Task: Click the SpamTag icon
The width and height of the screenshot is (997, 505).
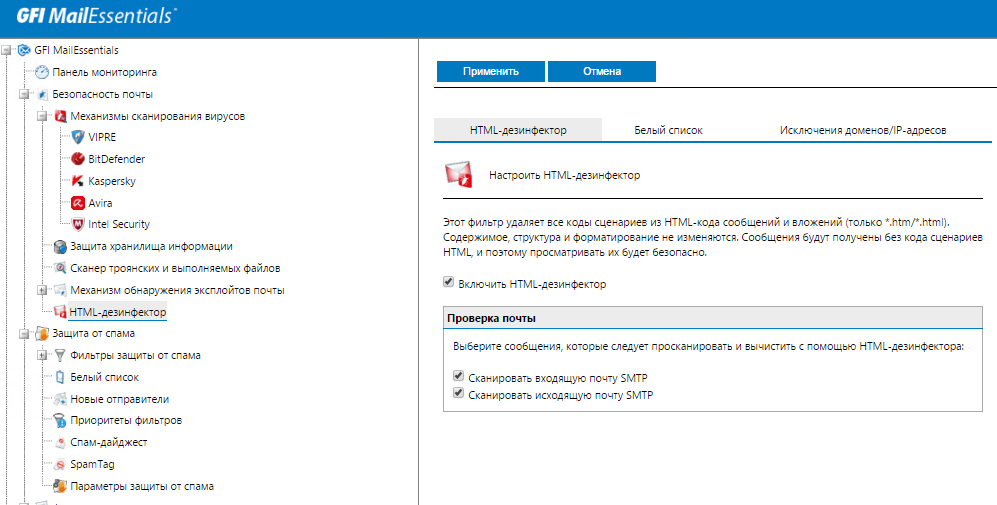Action: click(60, 464)
